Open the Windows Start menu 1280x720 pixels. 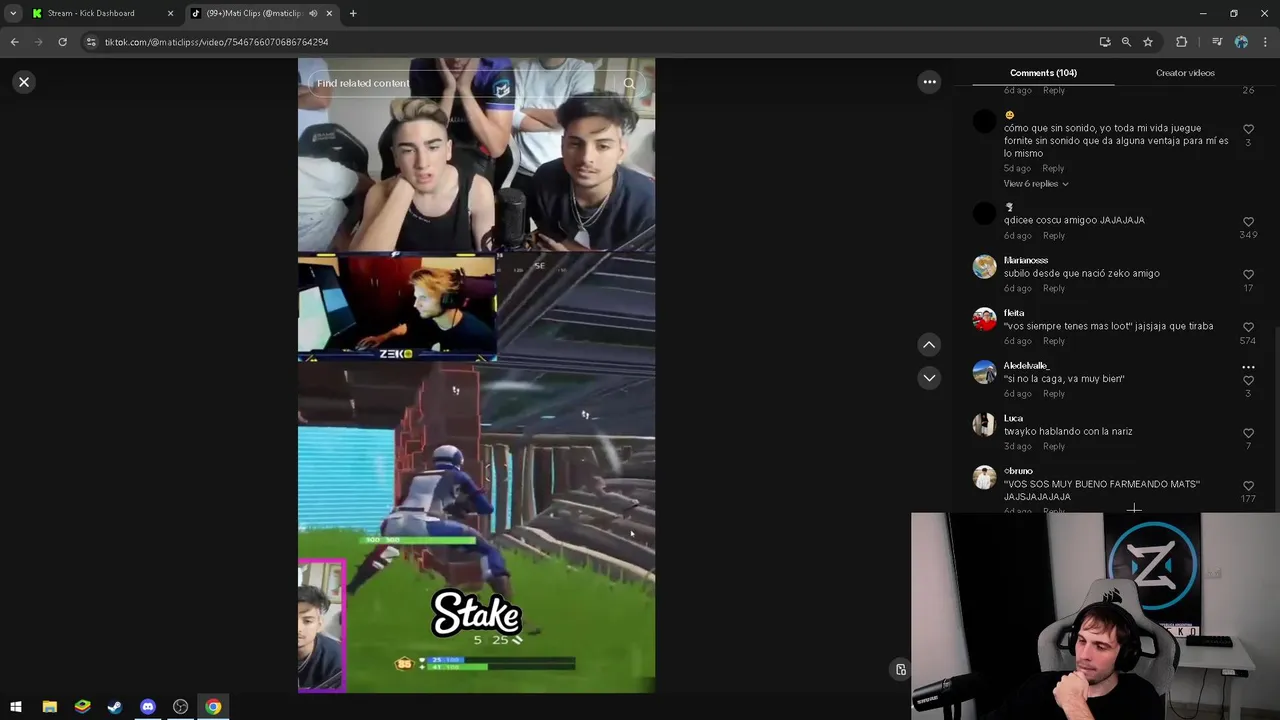coord(16,707)
